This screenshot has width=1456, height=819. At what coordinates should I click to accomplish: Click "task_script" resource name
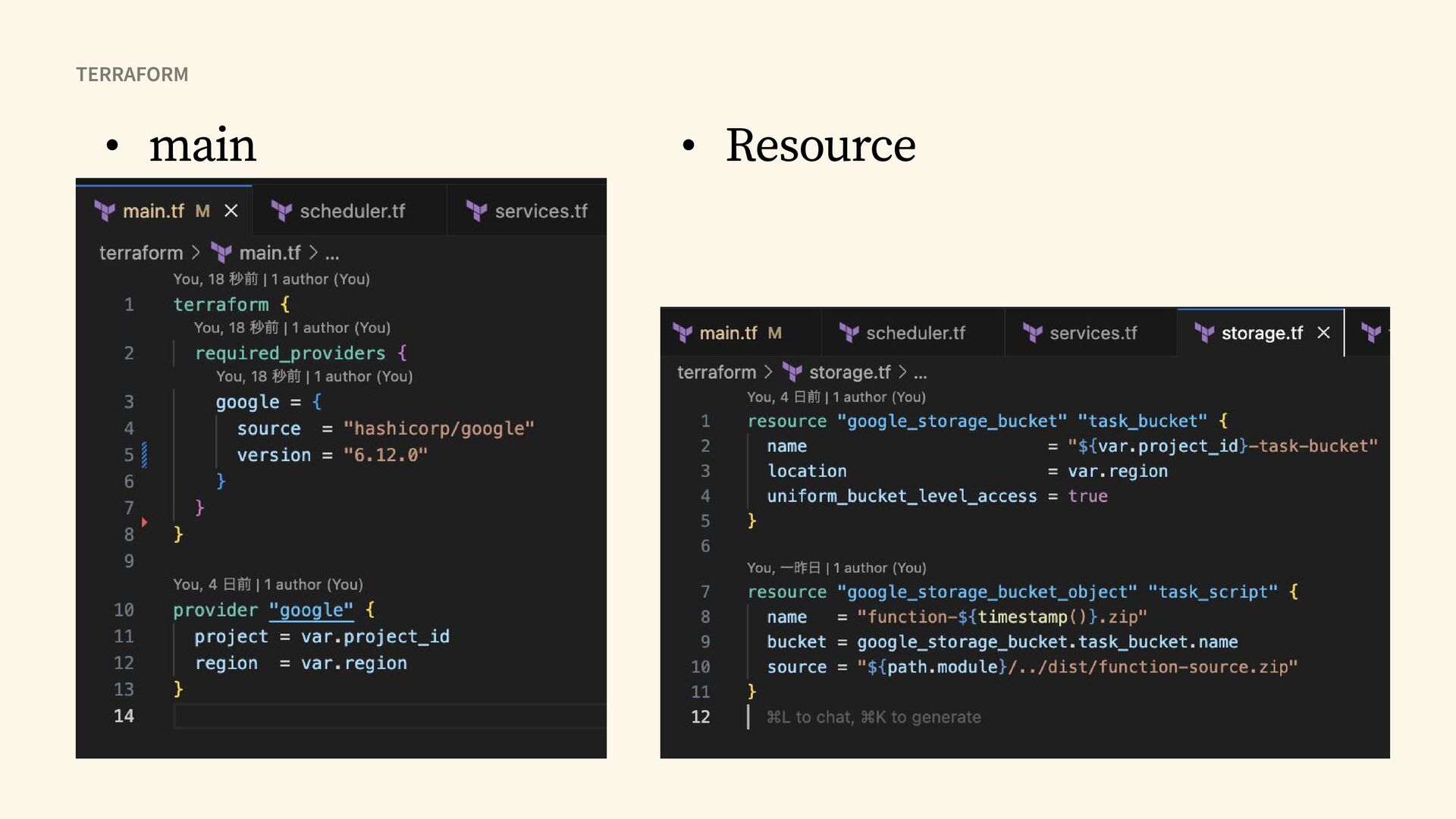pos(1212,592)
